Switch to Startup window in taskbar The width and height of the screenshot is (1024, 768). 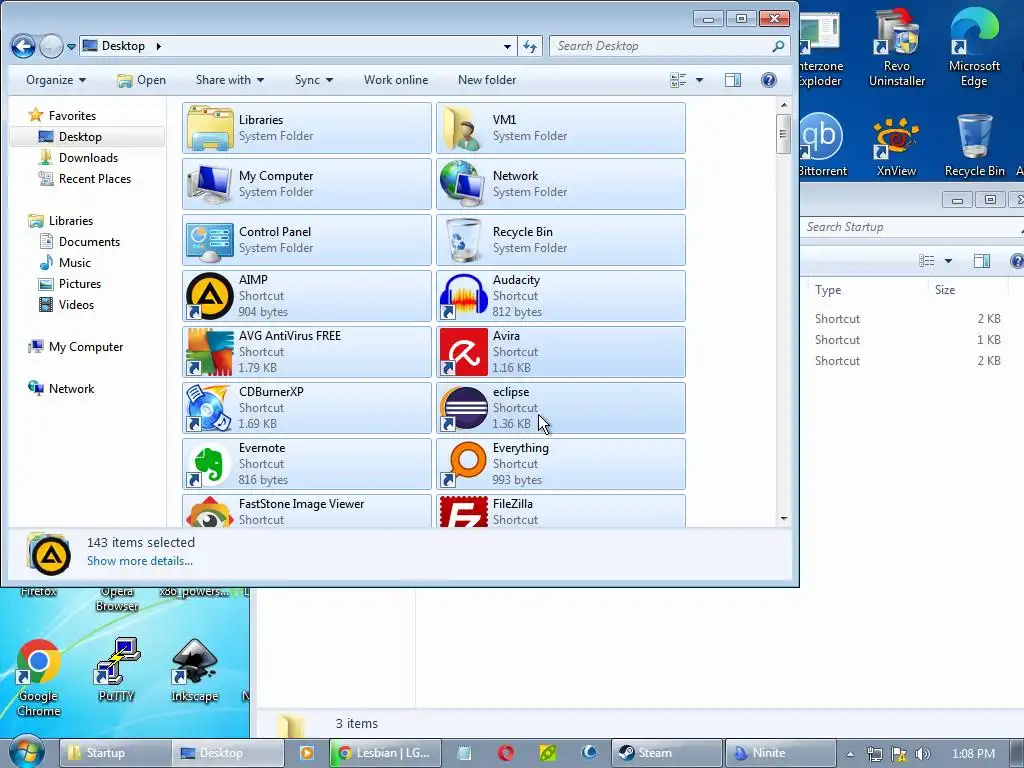115,753
